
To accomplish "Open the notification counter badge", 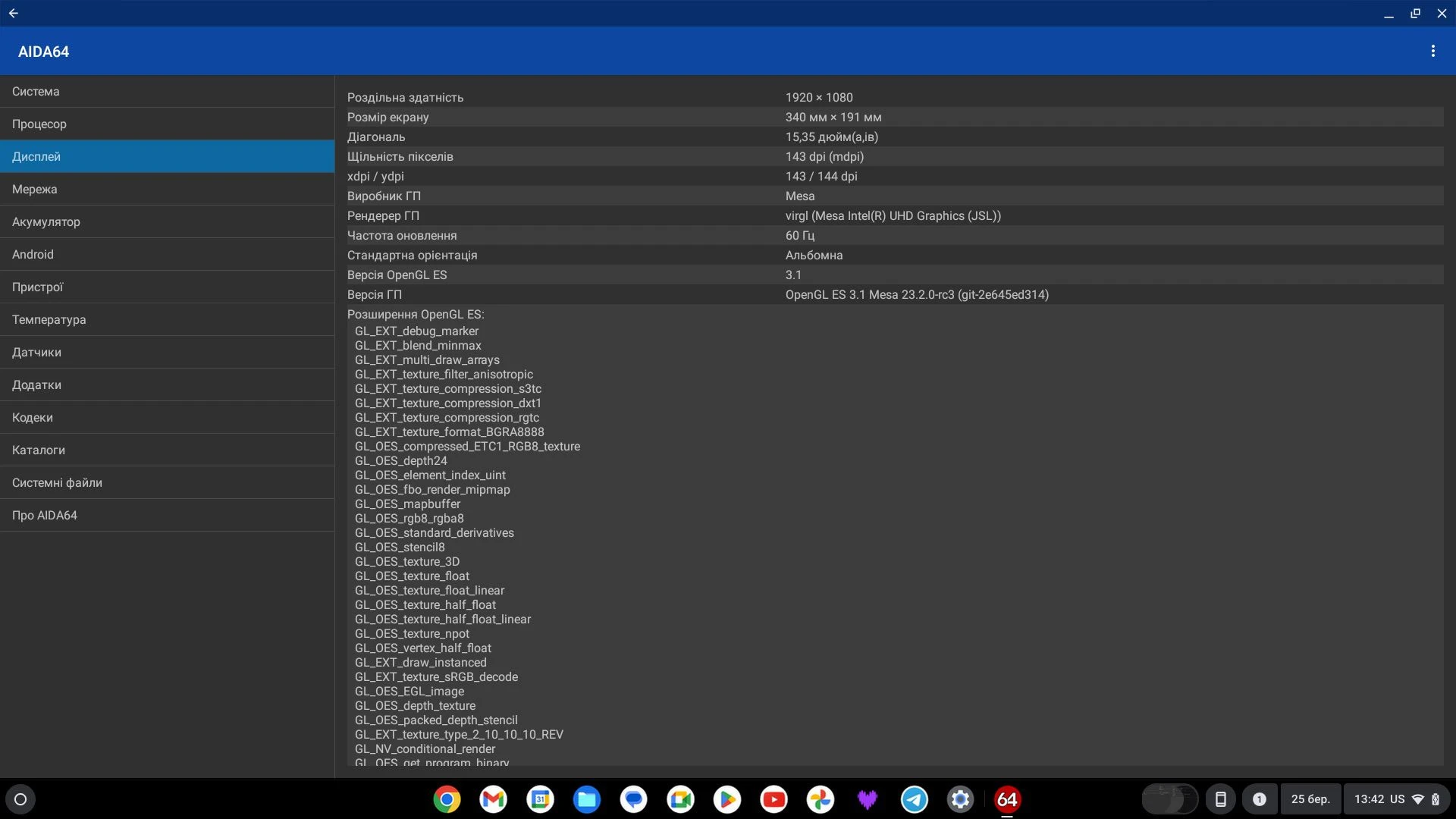I will (1259, 799).
